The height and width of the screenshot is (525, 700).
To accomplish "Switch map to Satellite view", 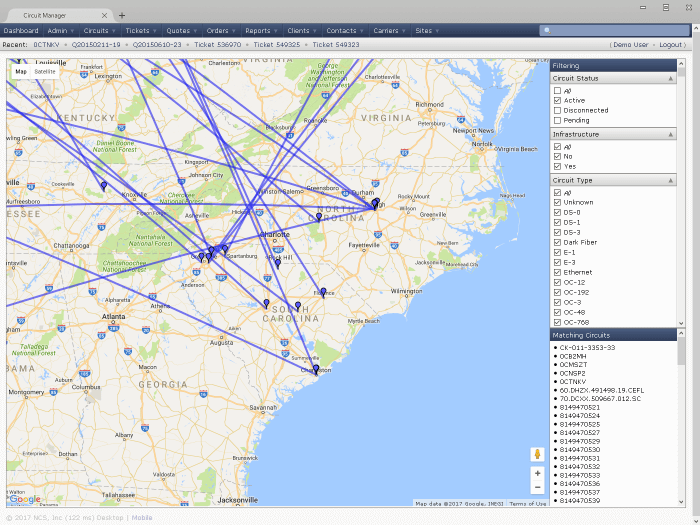I will point(45,72).
